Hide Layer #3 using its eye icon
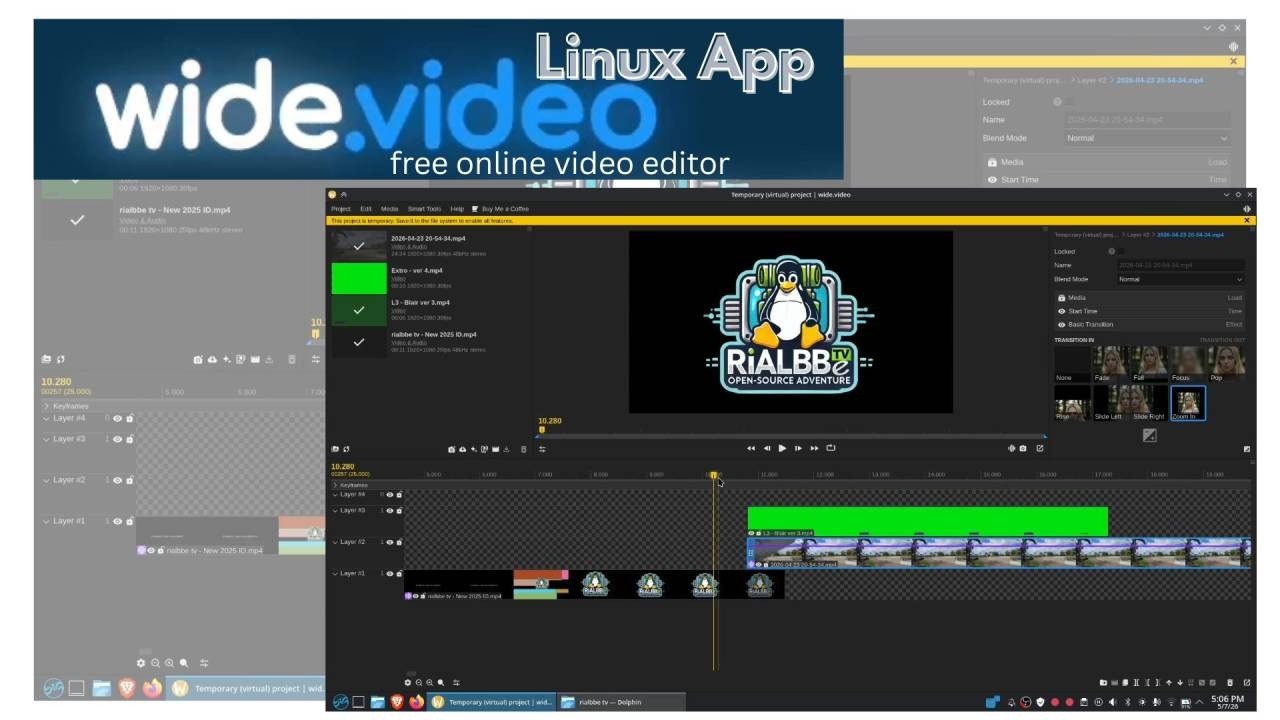Viewport: 1280px width, 720px height. point(390,511)
